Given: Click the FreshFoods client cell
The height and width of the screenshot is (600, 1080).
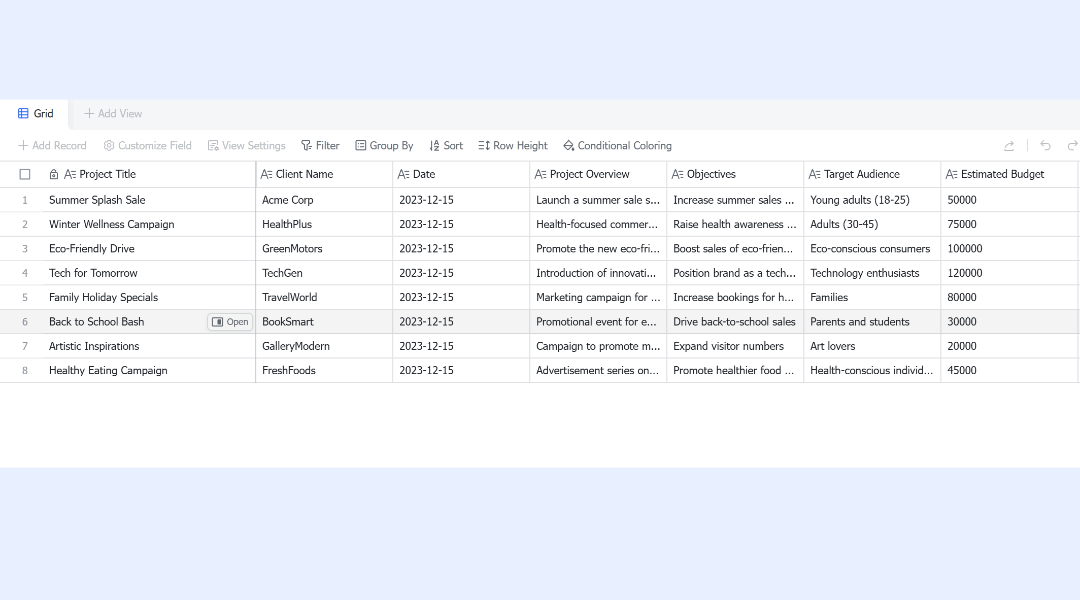Looking at the screenshot, I should coord(324,370).
